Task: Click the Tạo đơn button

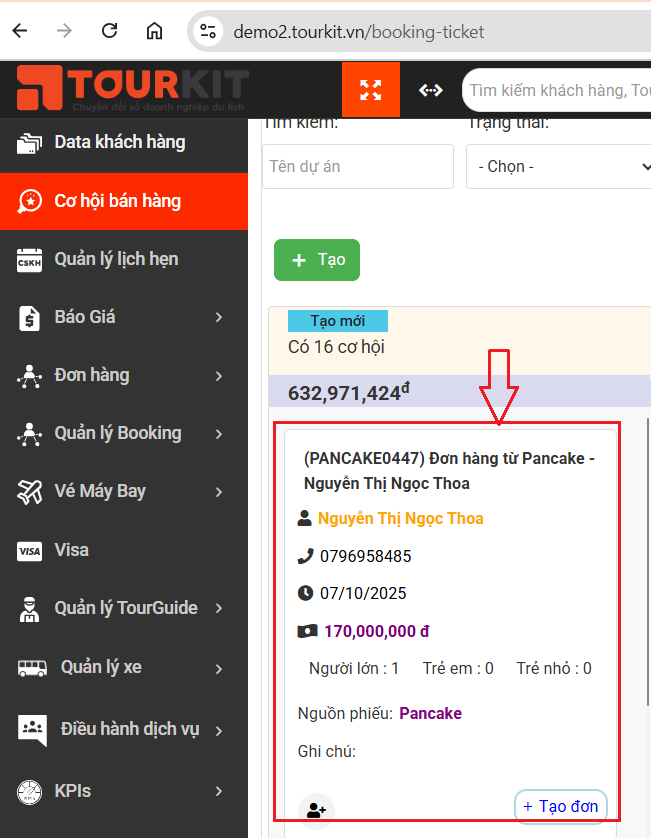Action: click(560, 806)
